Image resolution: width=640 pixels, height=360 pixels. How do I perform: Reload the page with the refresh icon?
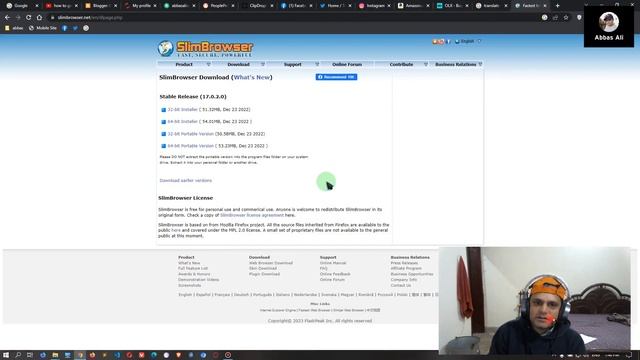(29, 18)
